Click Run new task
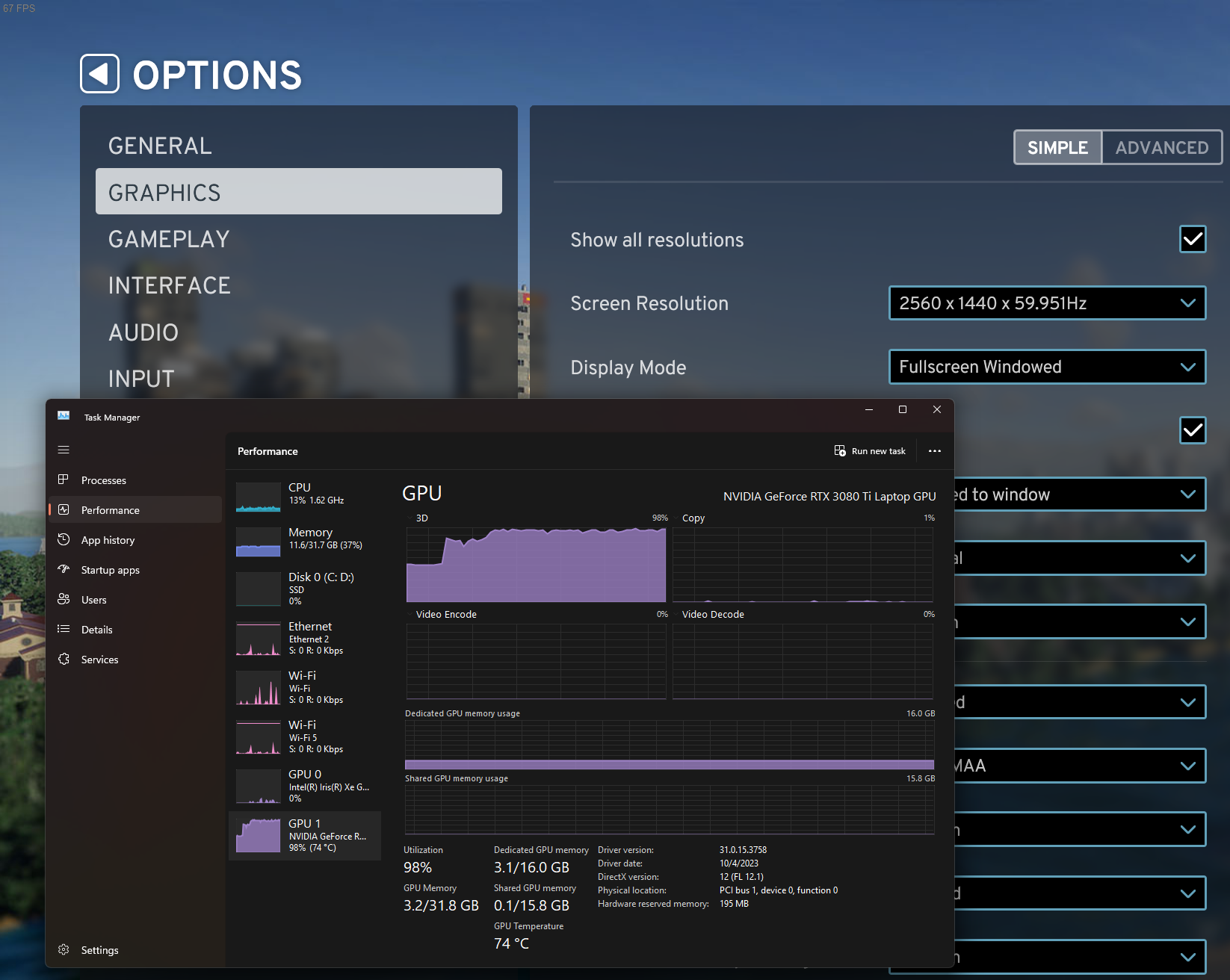This screenshot has height=980, width=1230. (870, 450)
